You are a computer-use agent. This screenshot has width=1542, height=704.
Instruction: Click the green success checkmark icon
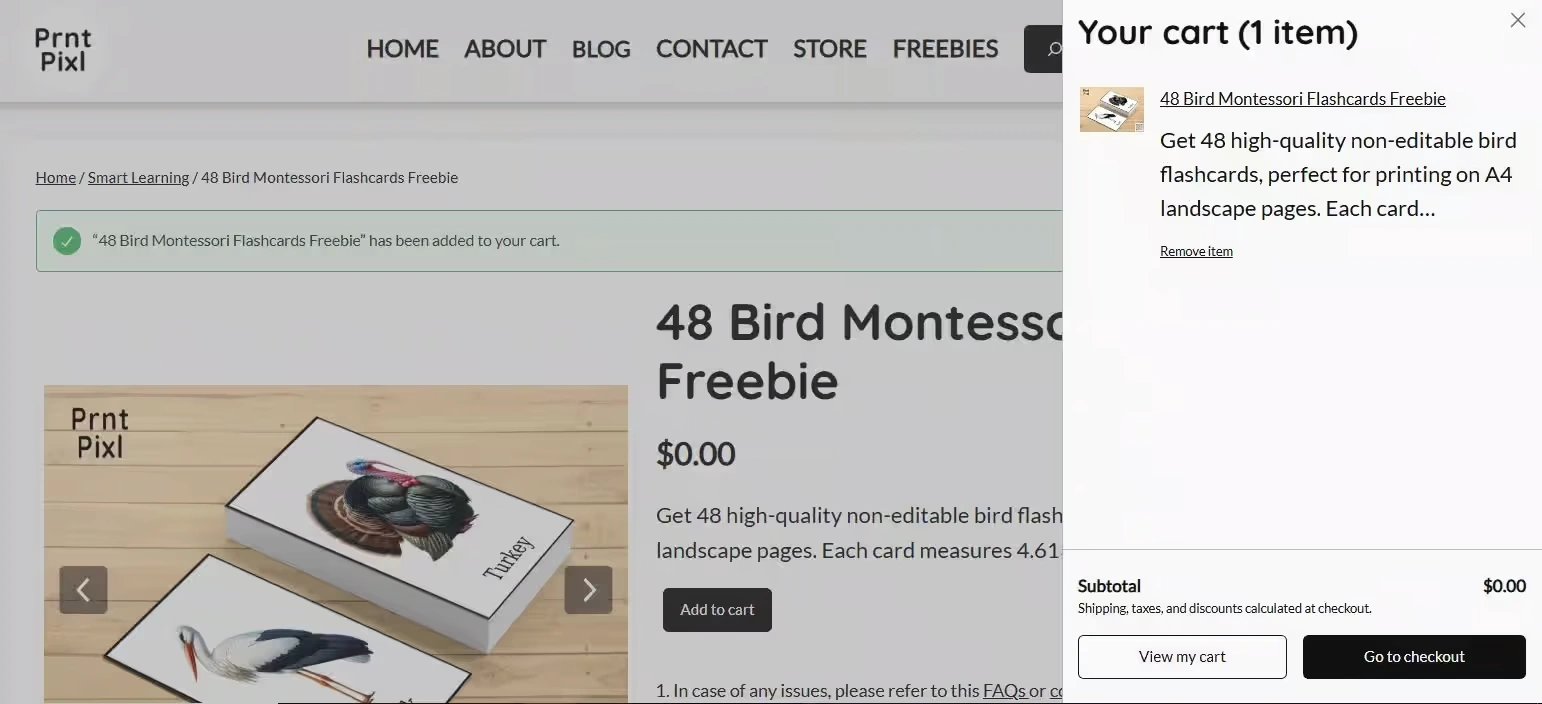coord(67,241)
